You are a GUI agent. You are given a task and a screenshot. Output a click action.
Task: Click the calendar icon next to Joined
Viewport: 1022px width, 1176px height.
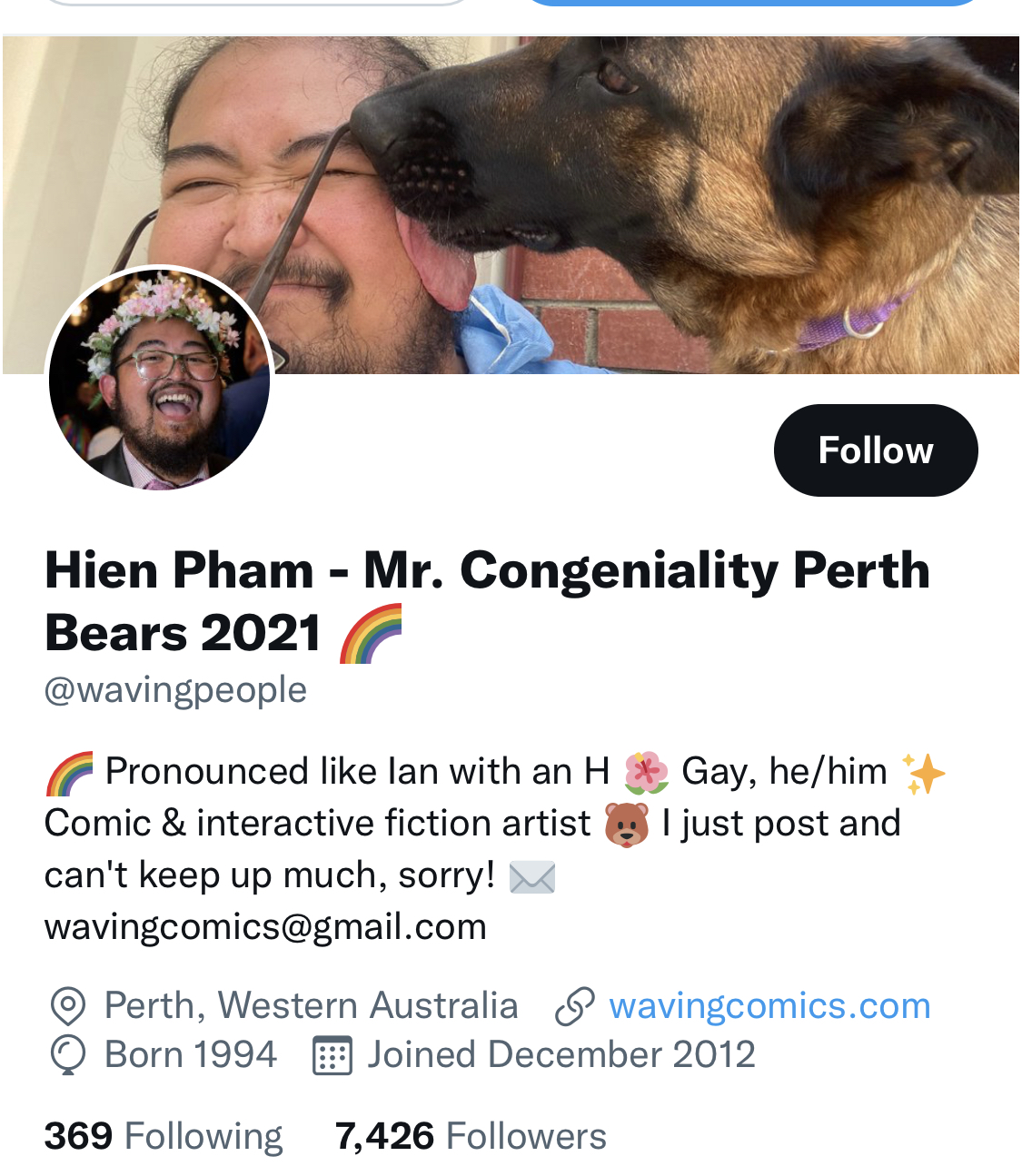pos(332,1056)
